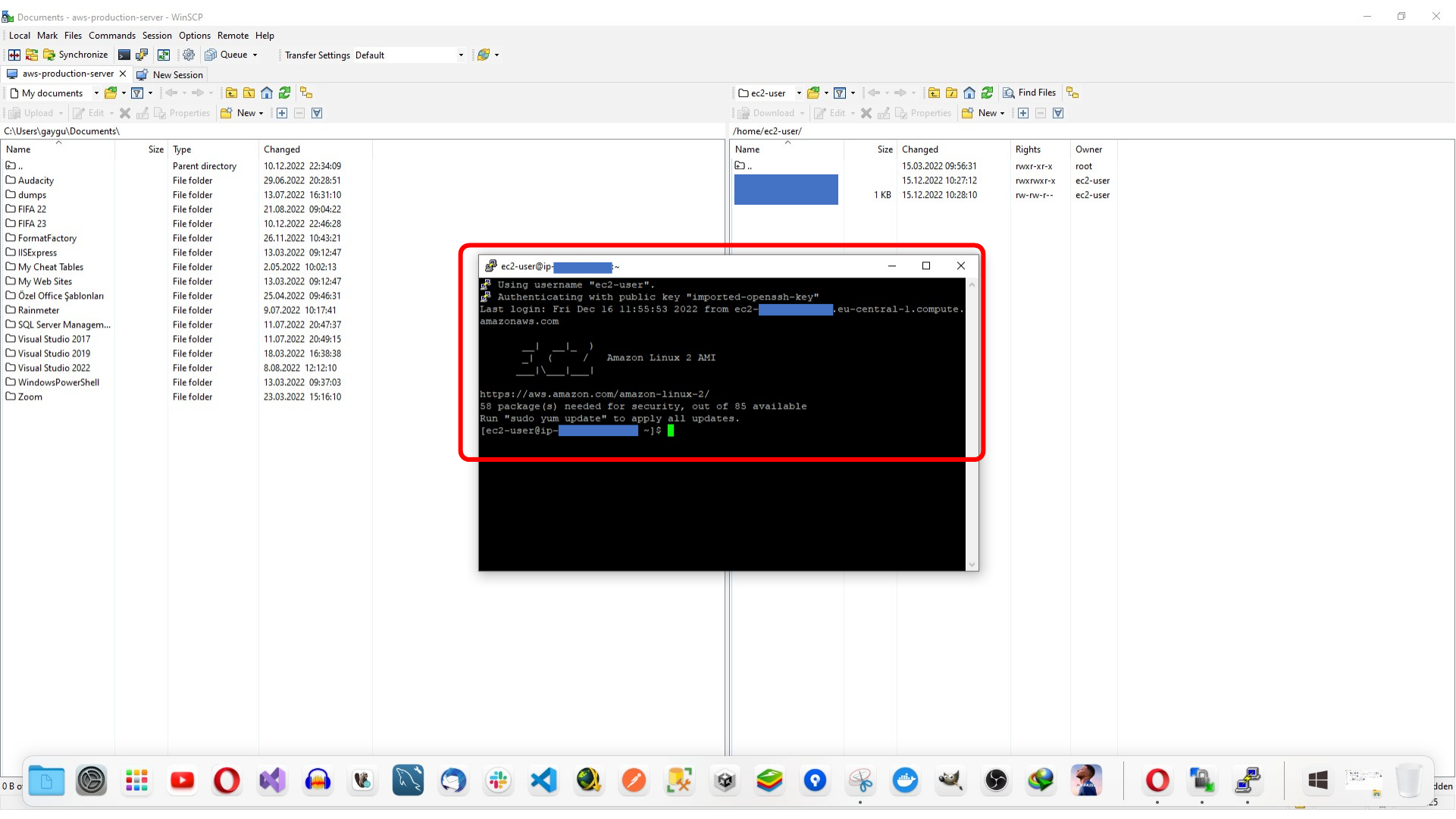Click the local Home directory icon
1456x819 pixels.
click(267, 93)
